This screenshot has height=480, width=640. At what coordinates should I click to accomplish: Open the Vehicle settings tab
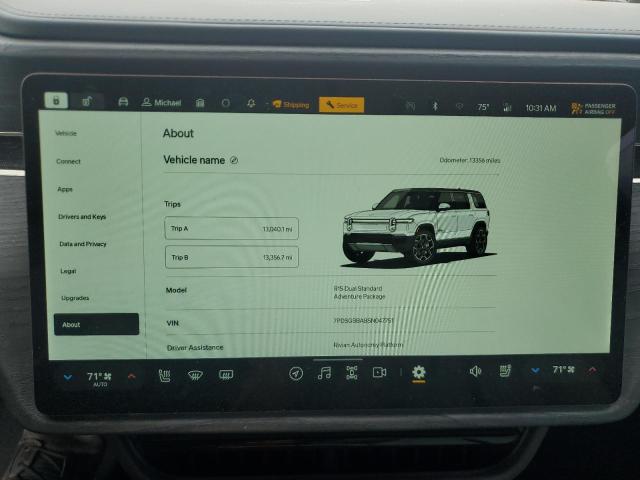click(x=66, y=133)
